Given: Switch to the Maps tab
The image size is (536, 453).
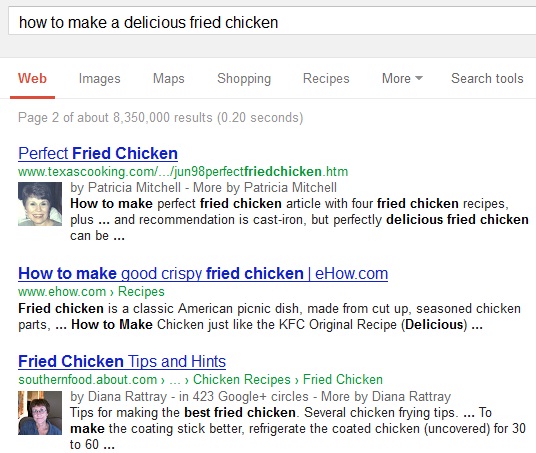Looking at the screenshot, I should point(169,78).
